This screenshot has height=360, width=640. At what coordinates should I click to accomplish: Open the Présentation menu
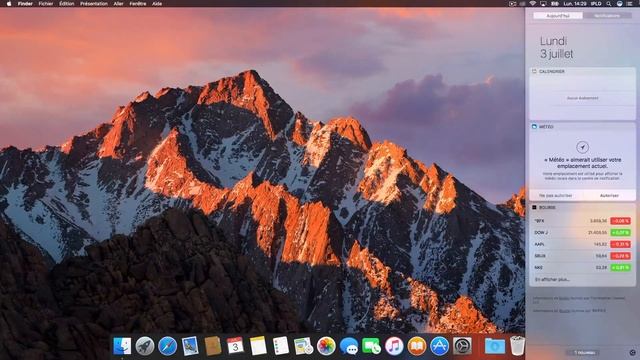point(94,4)
